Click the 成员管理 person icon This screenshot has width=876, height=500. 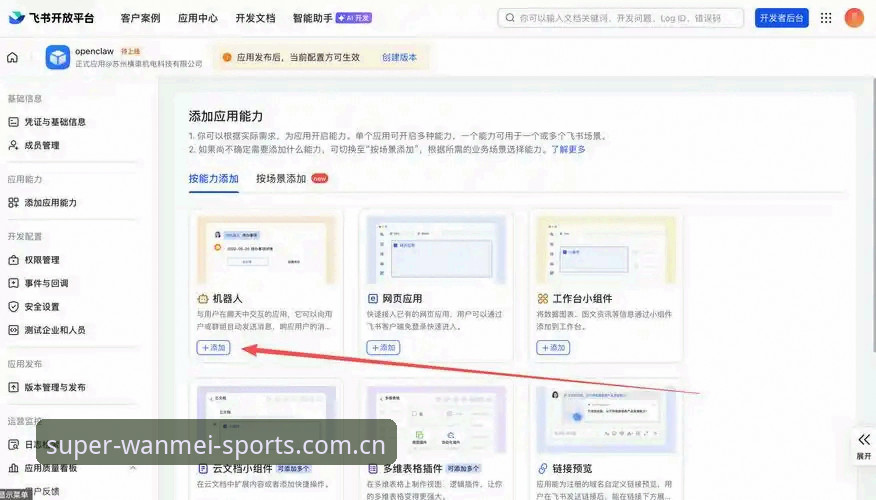point(13,145)
